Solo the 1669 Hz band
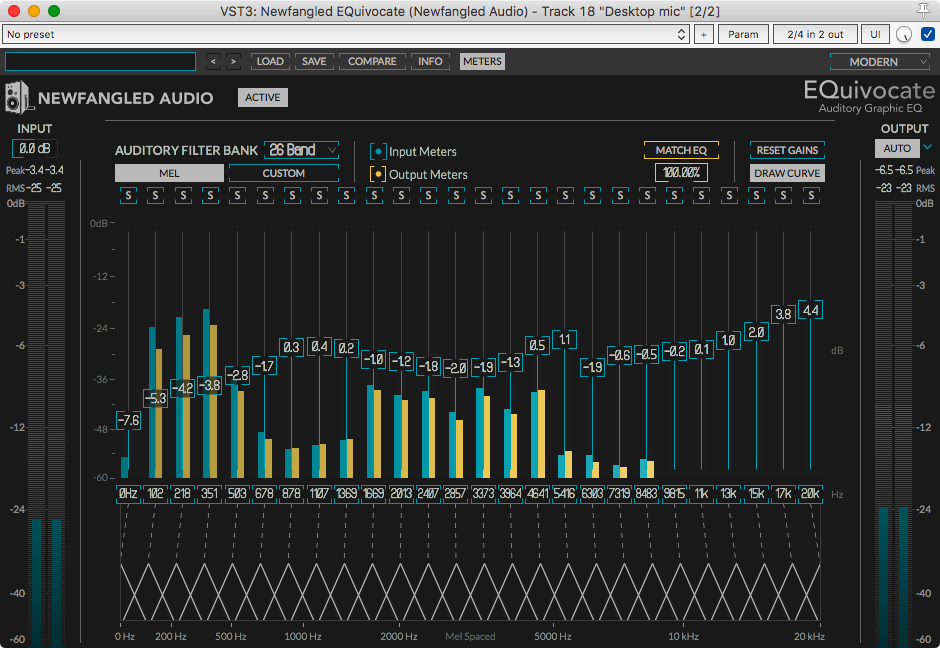 coord(374,195)
